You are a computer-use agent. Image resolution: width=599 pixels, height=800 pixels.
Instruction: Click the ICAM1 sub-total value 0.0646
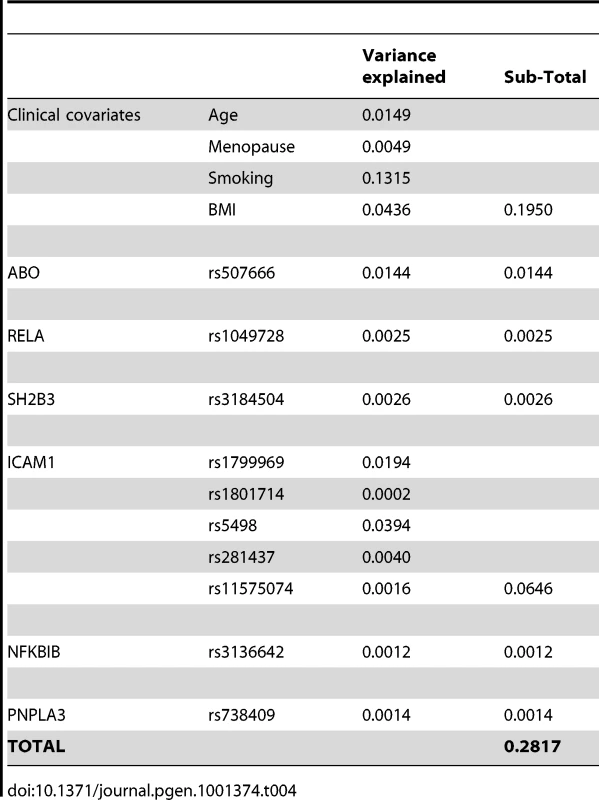tap(528, 589)
